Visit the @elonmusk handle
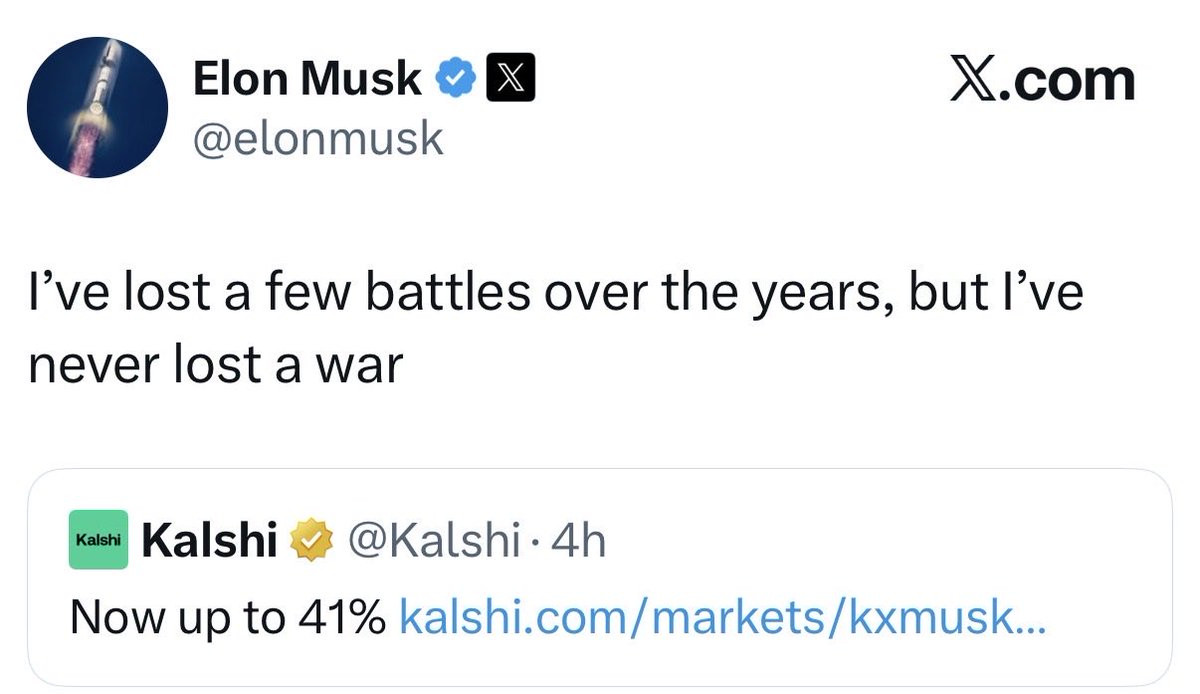The height and width of the screenshot is (694, 1200). [x=317, y=137]
